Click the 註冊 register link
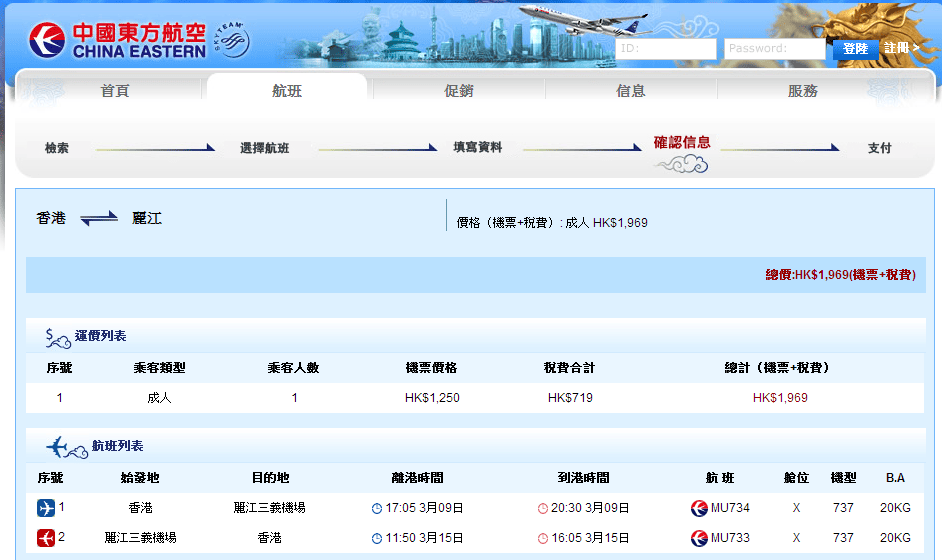Screen dimensions: 942x560 (901, 48)
